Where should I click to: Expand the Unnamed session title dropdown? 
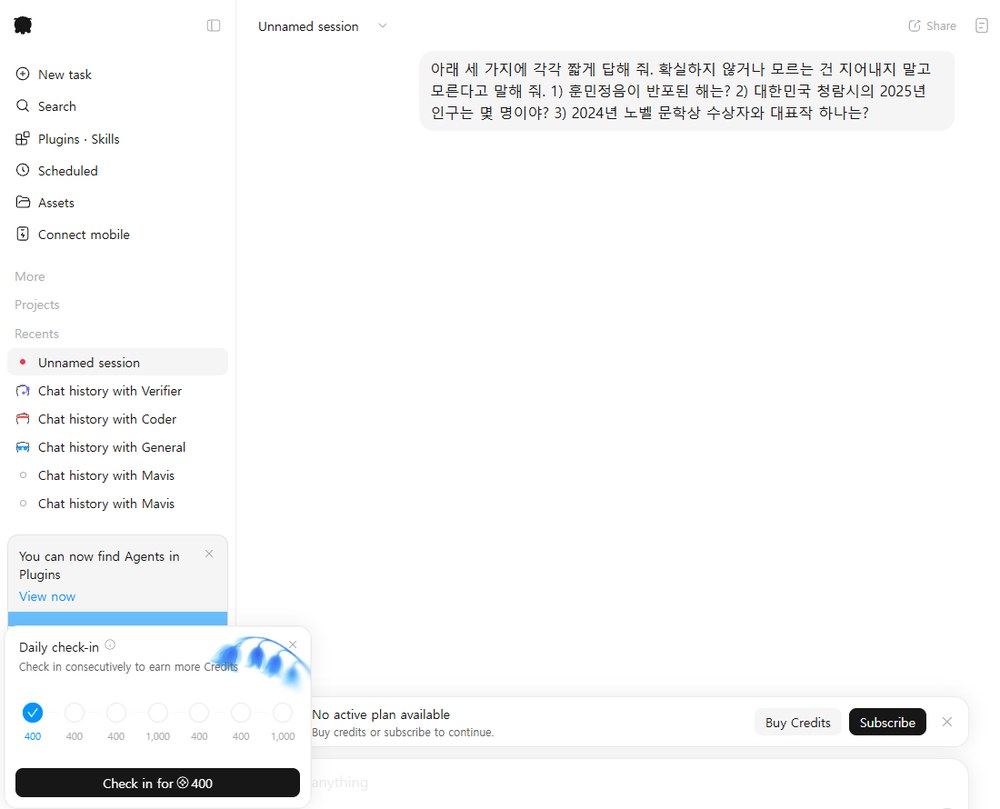click(382, 26)
